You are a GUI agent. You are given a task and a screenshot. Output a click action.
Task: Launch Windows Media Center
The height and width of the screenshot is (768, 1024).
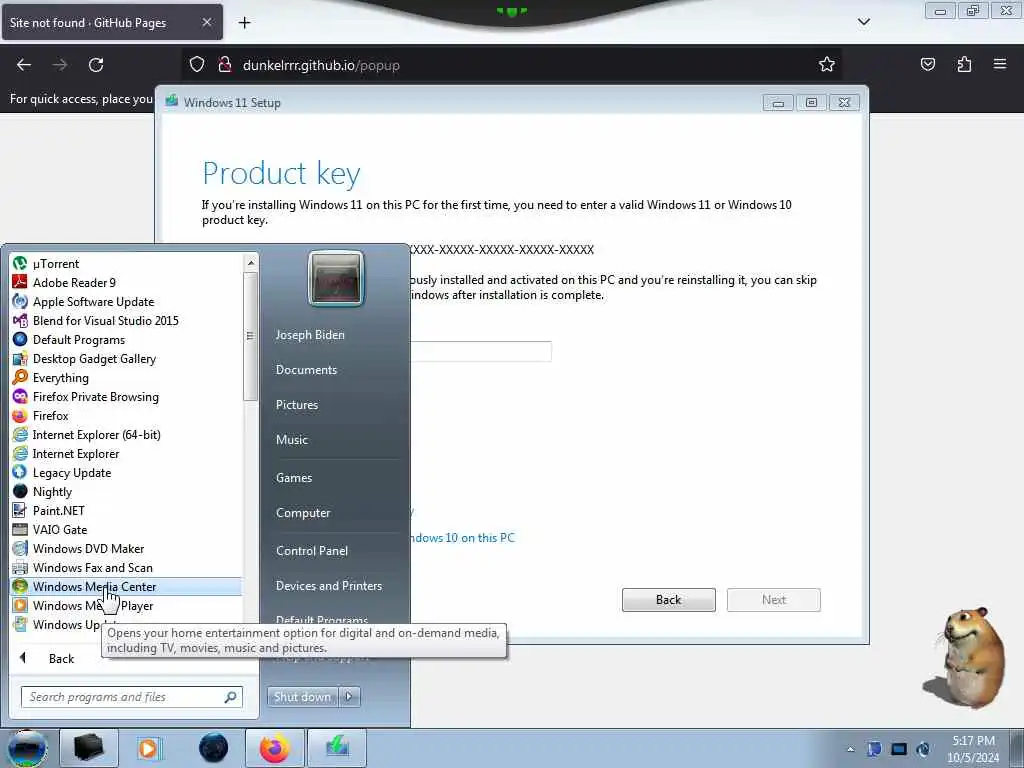tap(126, 586)
